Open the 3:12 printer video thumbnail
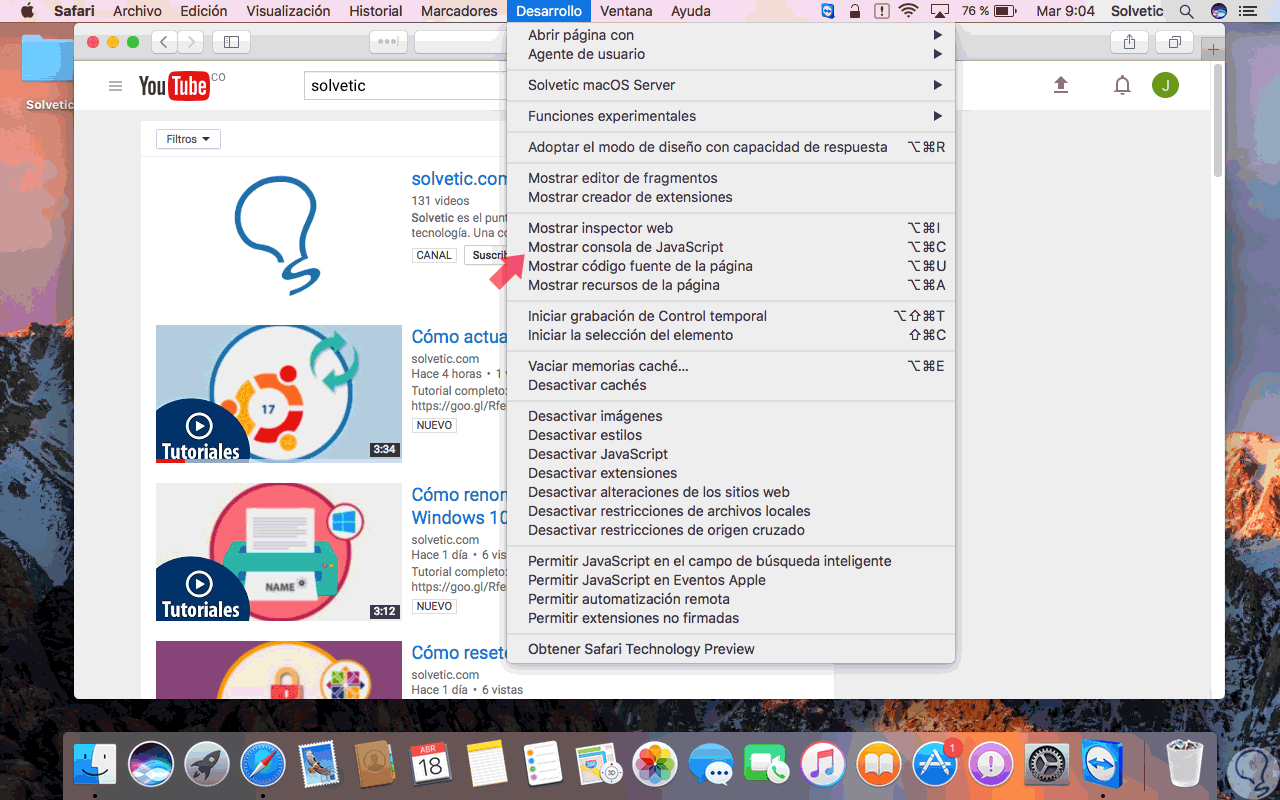 tap(279, 552)
